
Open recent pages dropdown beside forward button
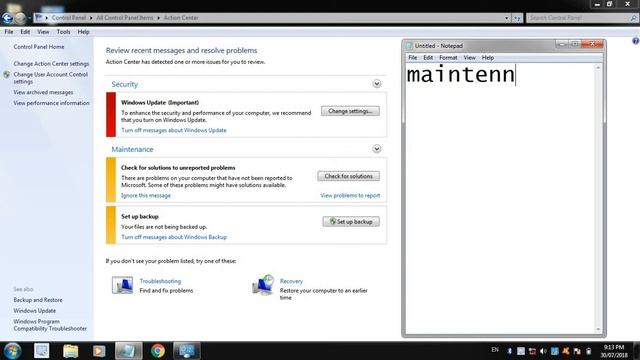coord(29,18)
